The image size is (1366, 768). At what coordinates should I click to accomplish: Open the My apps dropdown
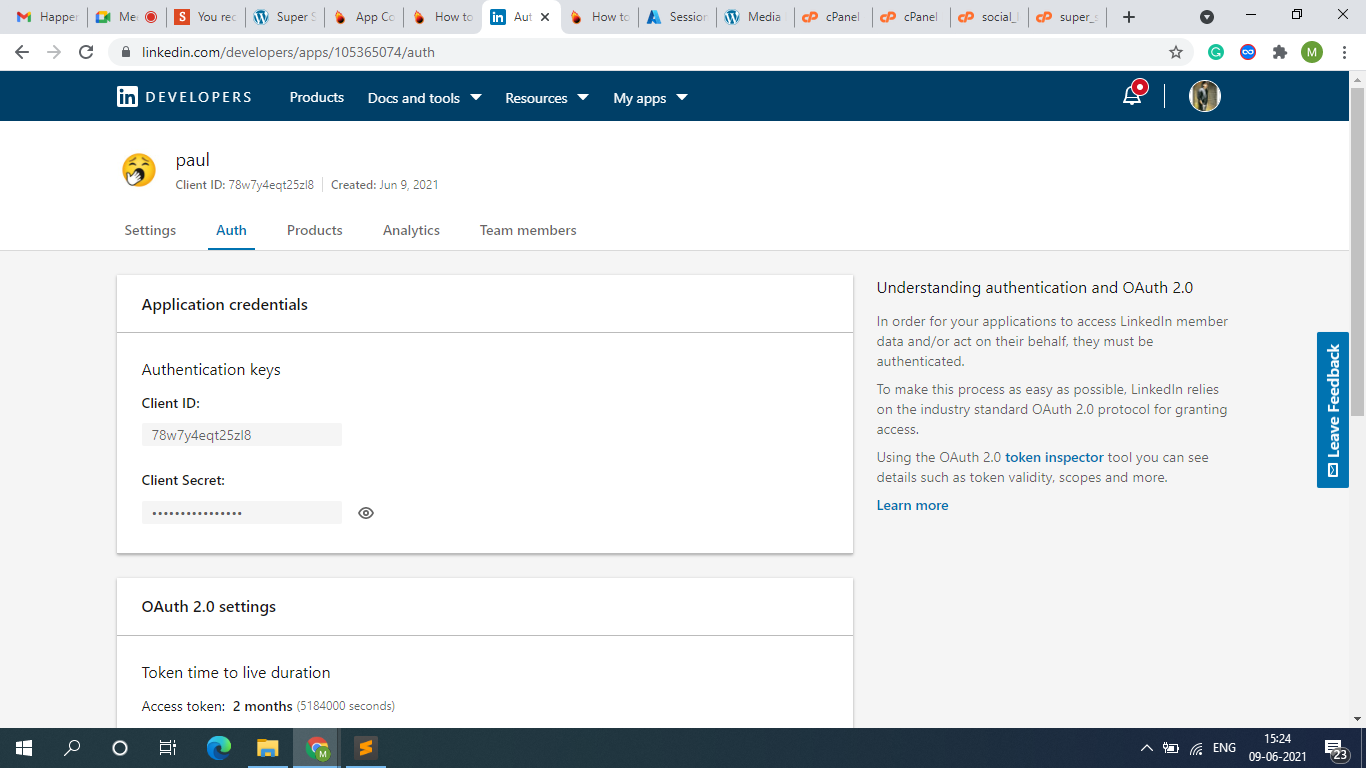[650, 98]
